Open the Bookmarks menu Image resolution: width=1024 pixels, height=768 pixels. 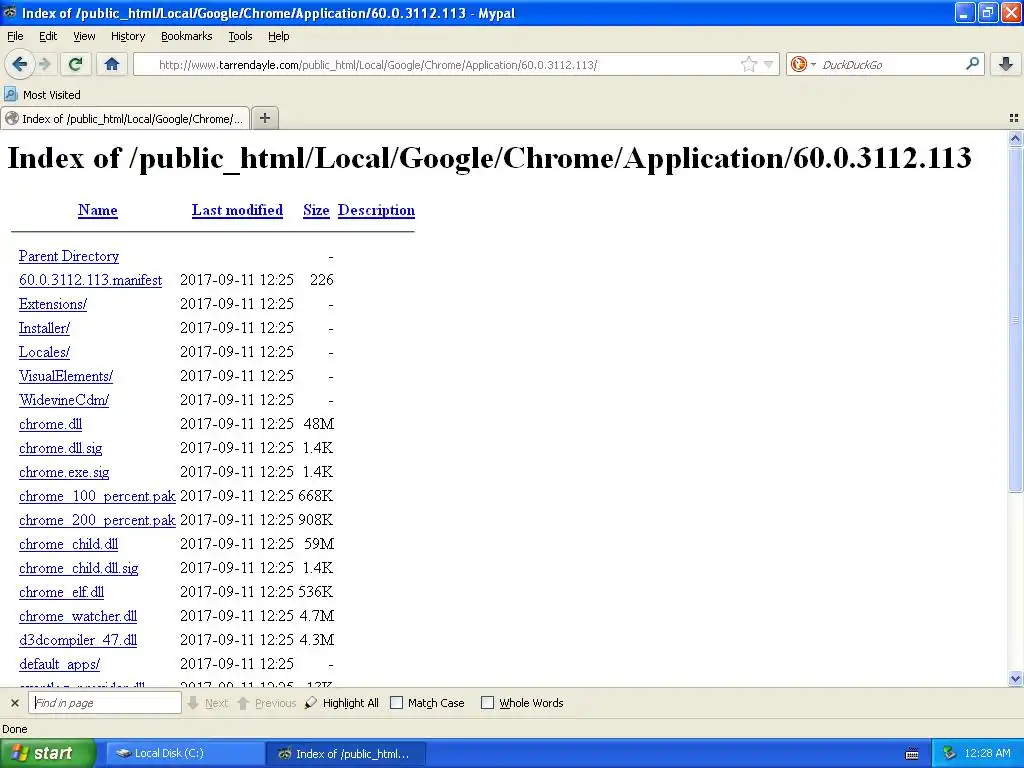click(x=186, y=36)
